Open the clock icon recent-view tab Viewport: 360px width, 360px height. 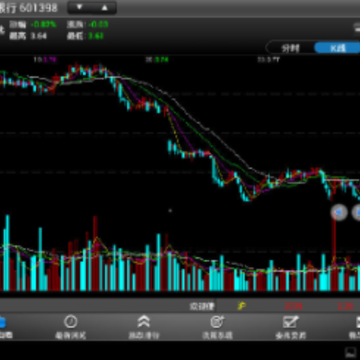pos(71,327)
